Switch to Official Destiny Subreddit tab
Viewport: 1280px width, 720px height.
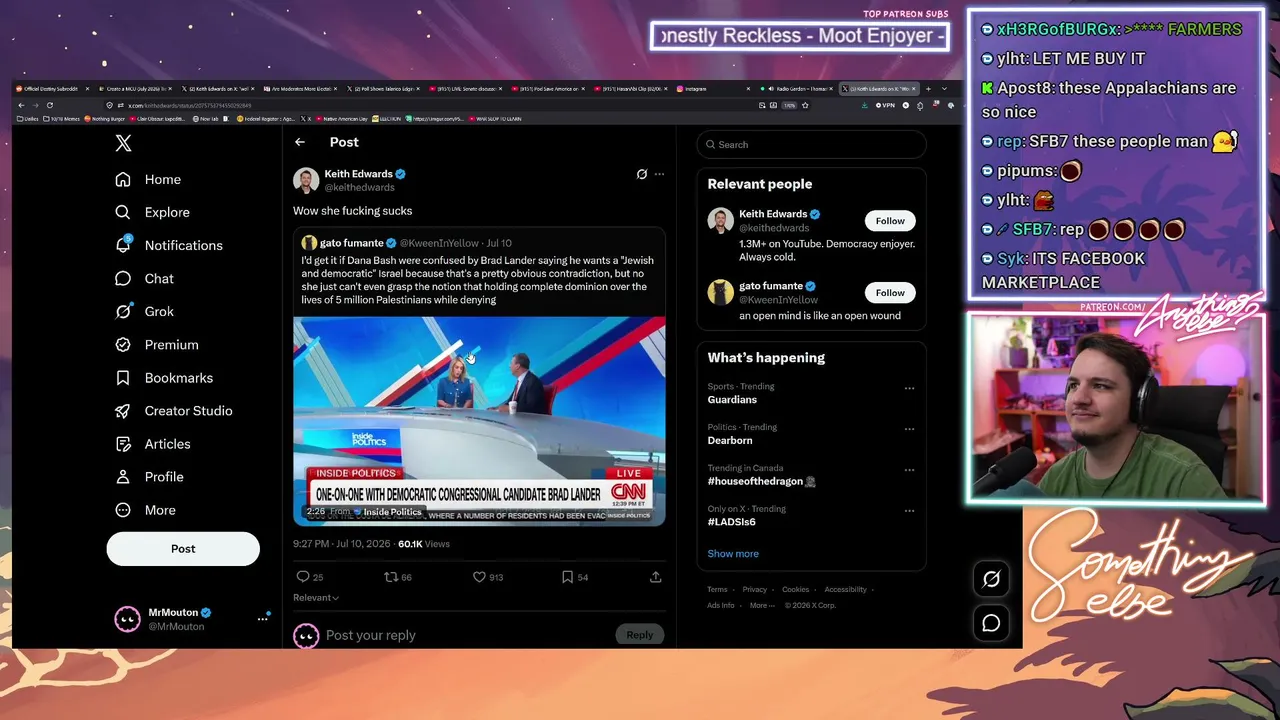tap(51, 89)
